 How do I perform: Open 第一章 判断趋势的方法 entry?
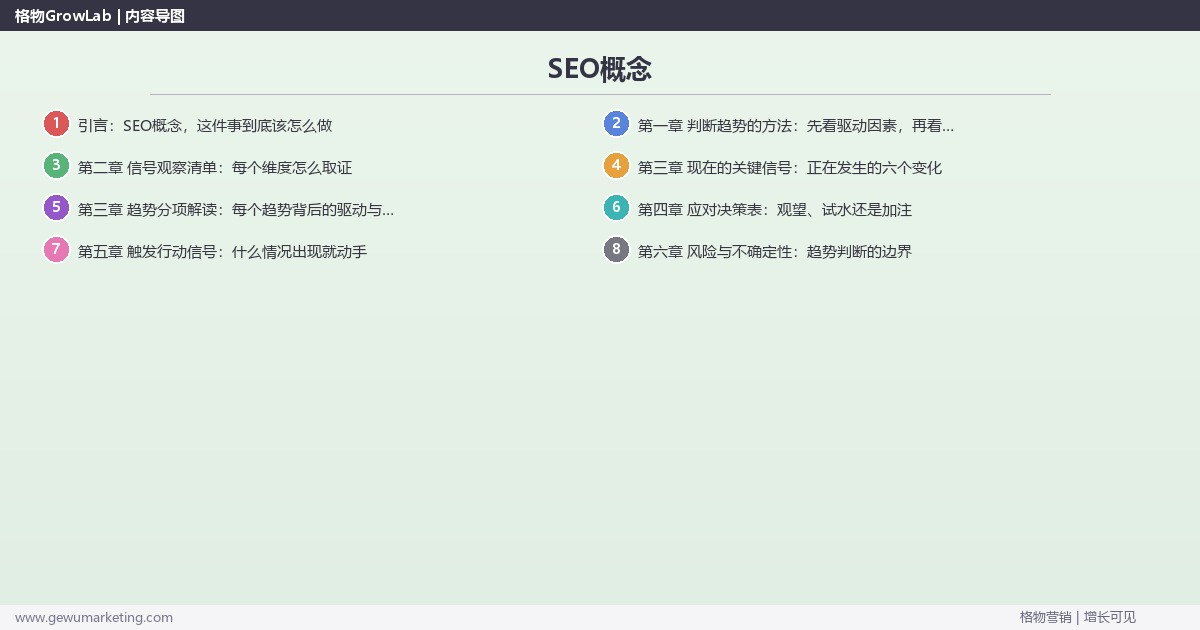pyautogui.click(x=796, y=126)
